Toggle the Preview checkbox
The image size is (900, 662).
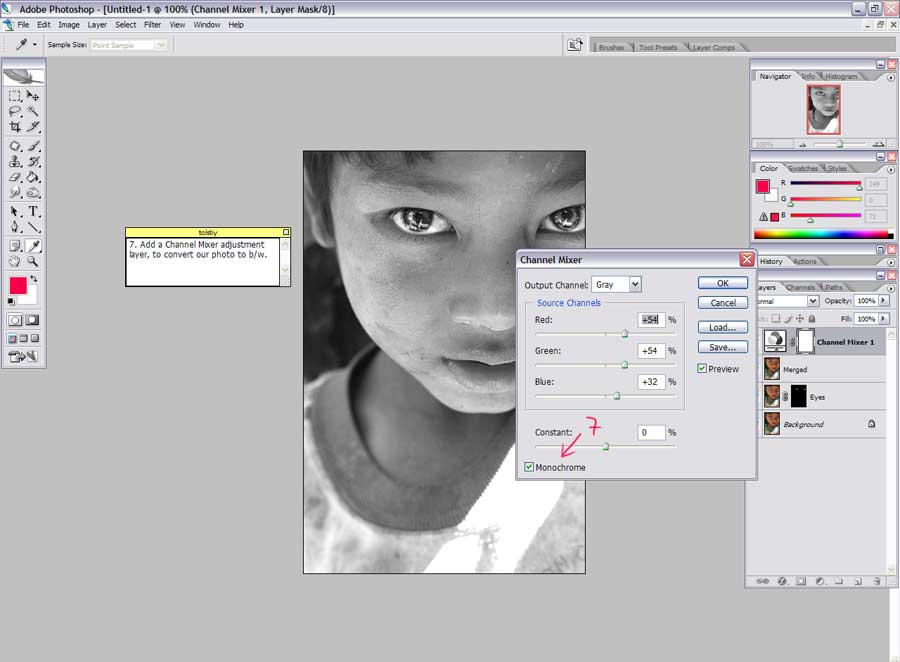coord(702,369)
